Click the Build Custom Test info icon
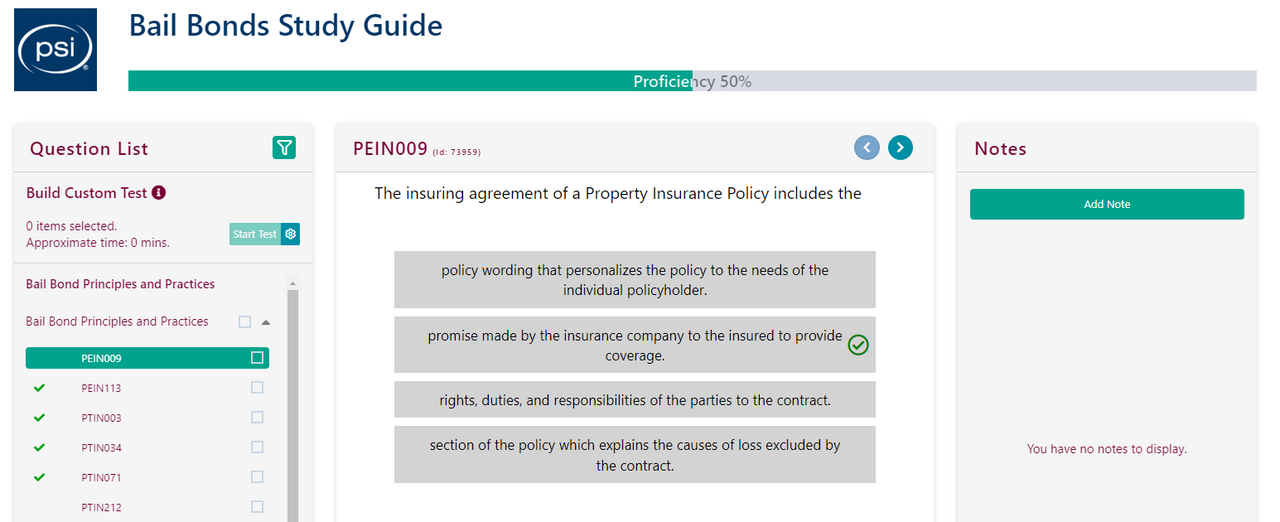 click(x=158, y=193)
